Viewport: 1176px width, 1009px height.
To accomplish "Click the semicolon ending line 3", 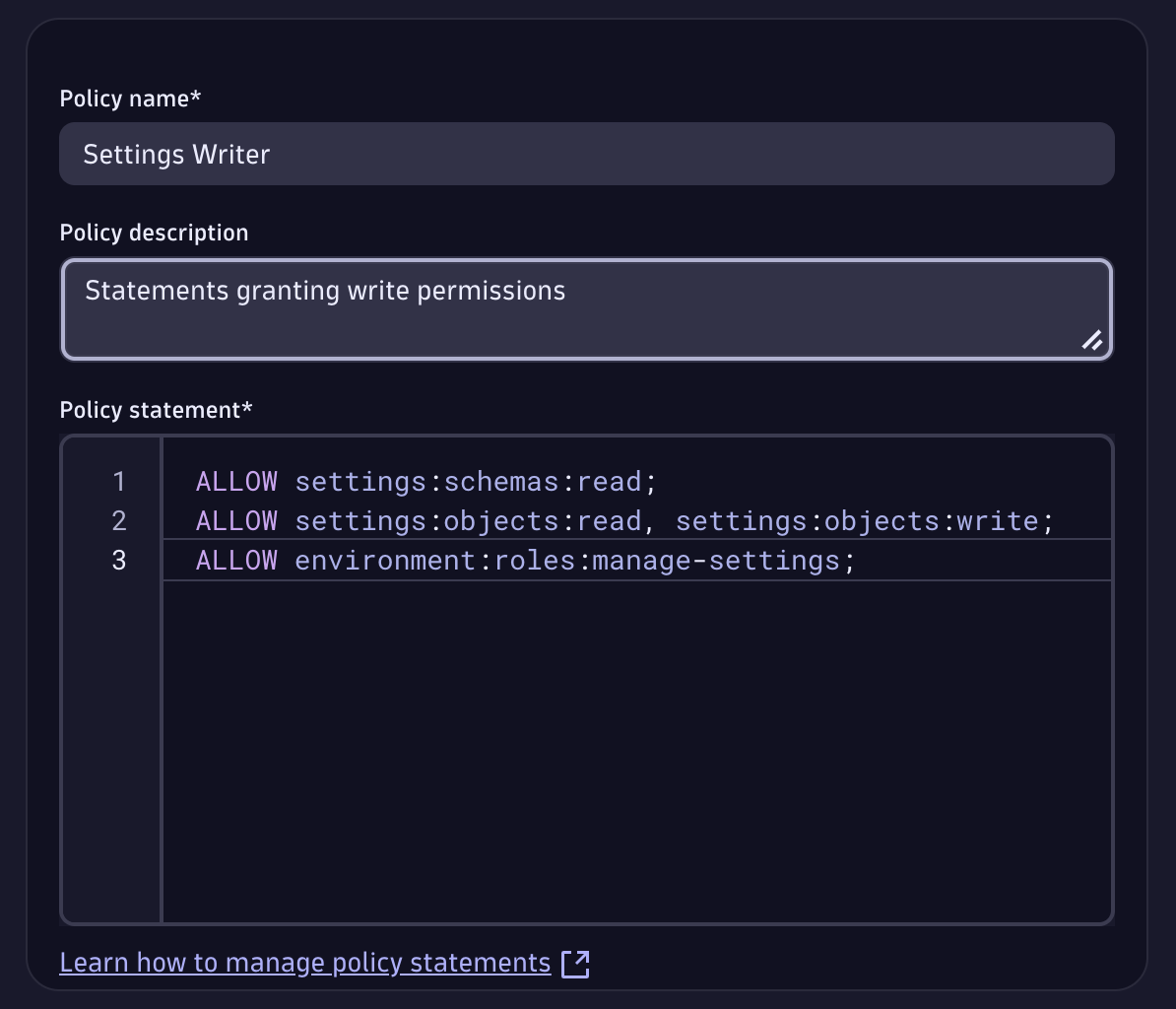I will 849,561.
